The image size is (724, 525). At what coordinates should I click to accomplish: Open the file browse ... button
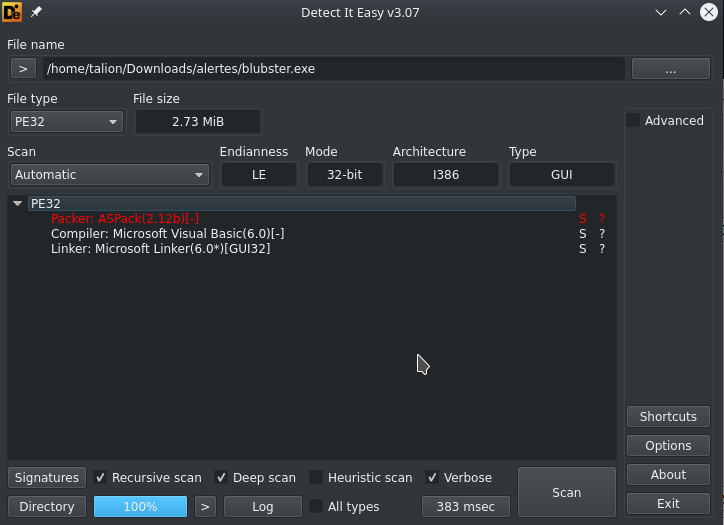tap(670, 69)
